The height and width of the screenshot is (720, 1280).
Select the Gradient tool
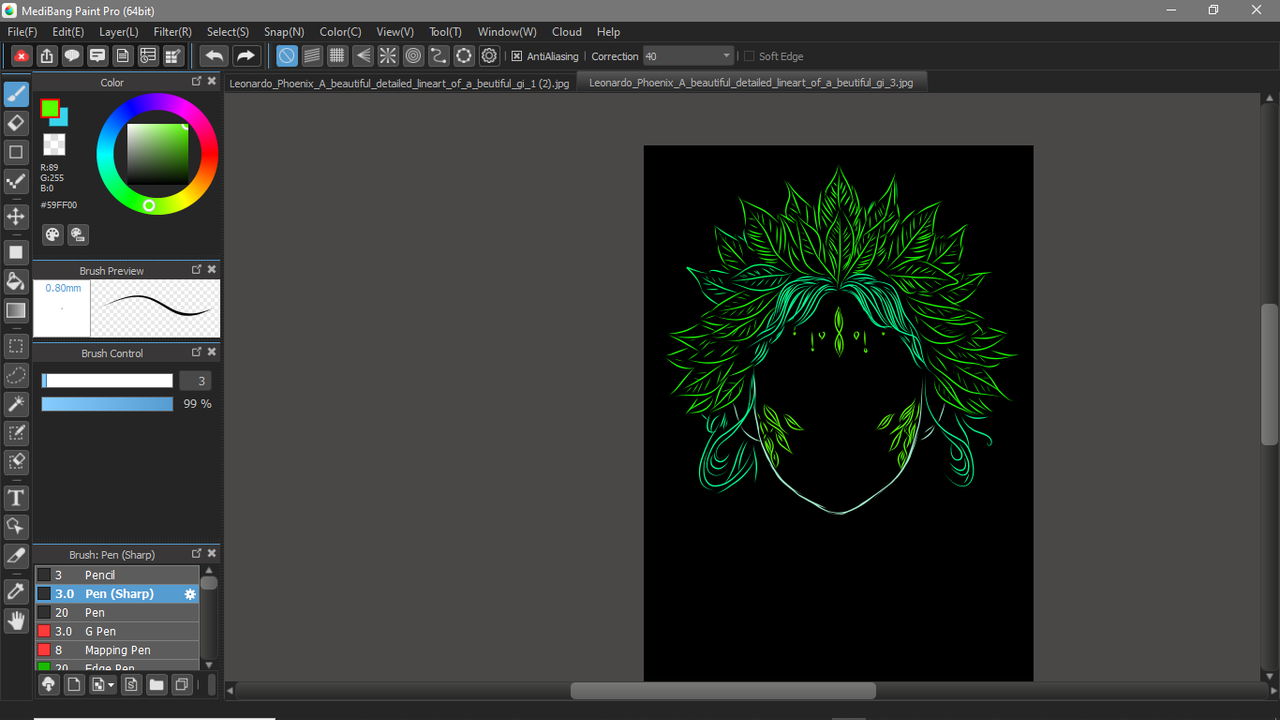coord(16,310)
